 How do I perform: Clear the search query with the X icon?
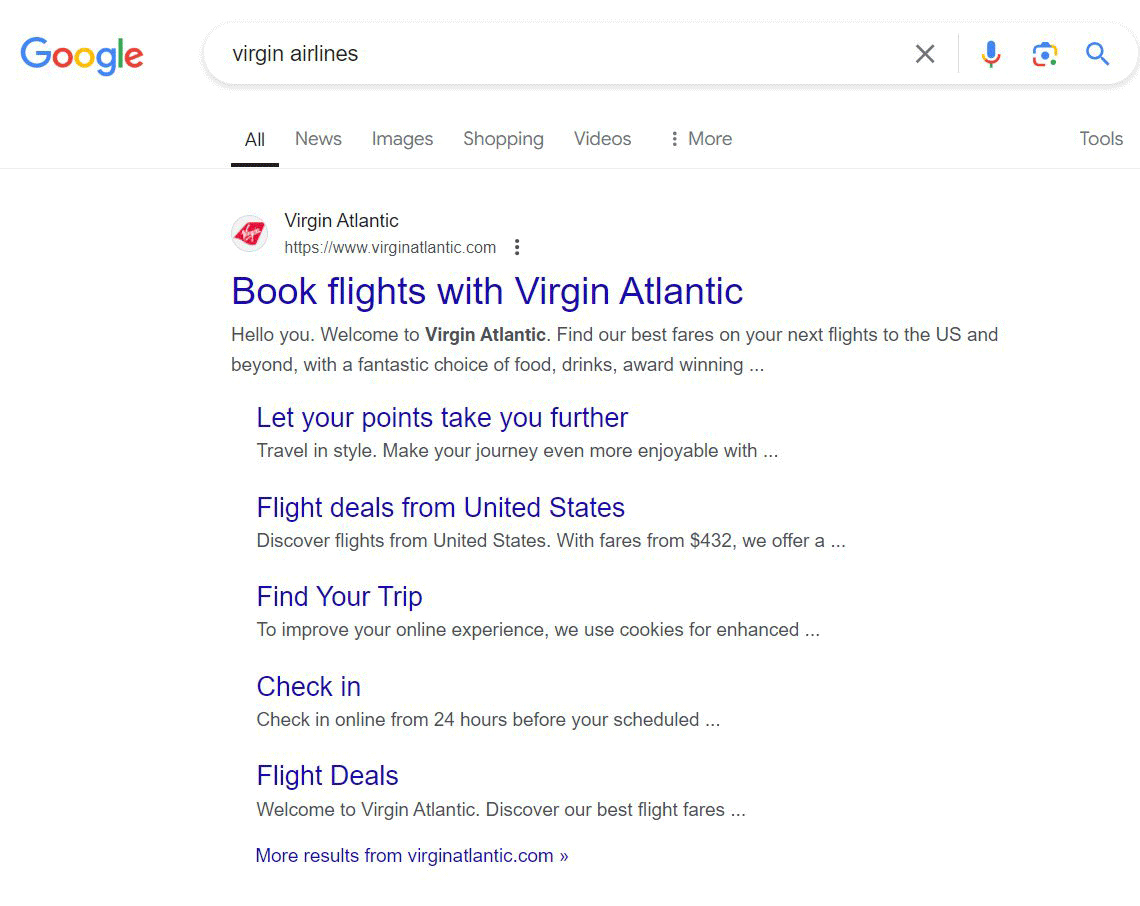(x=925, y=54)
